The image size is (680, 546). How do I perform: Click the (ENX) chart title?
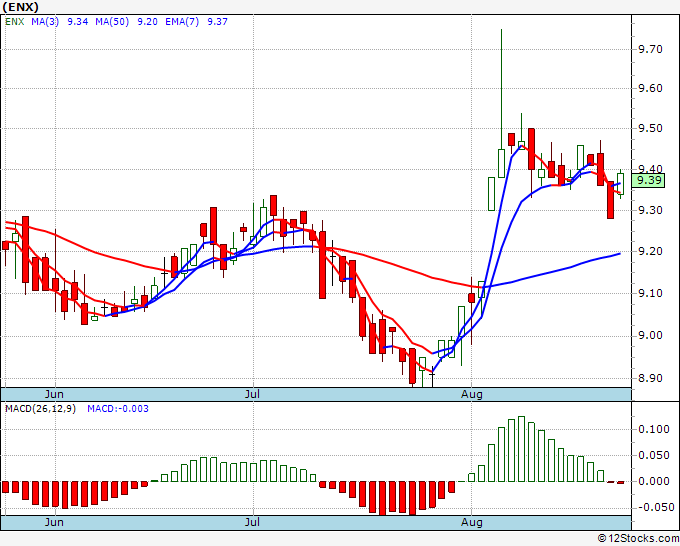point(20,7)
